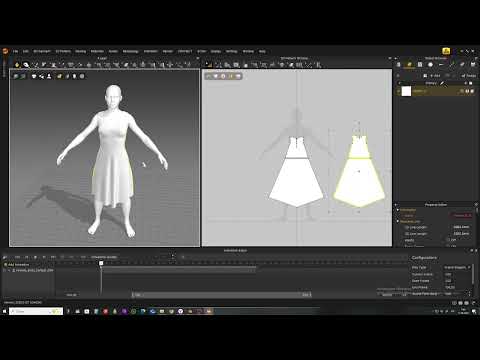Select the front skirt pattern on the avatar silhouette

pyautogui.click(x=296, y=182)
